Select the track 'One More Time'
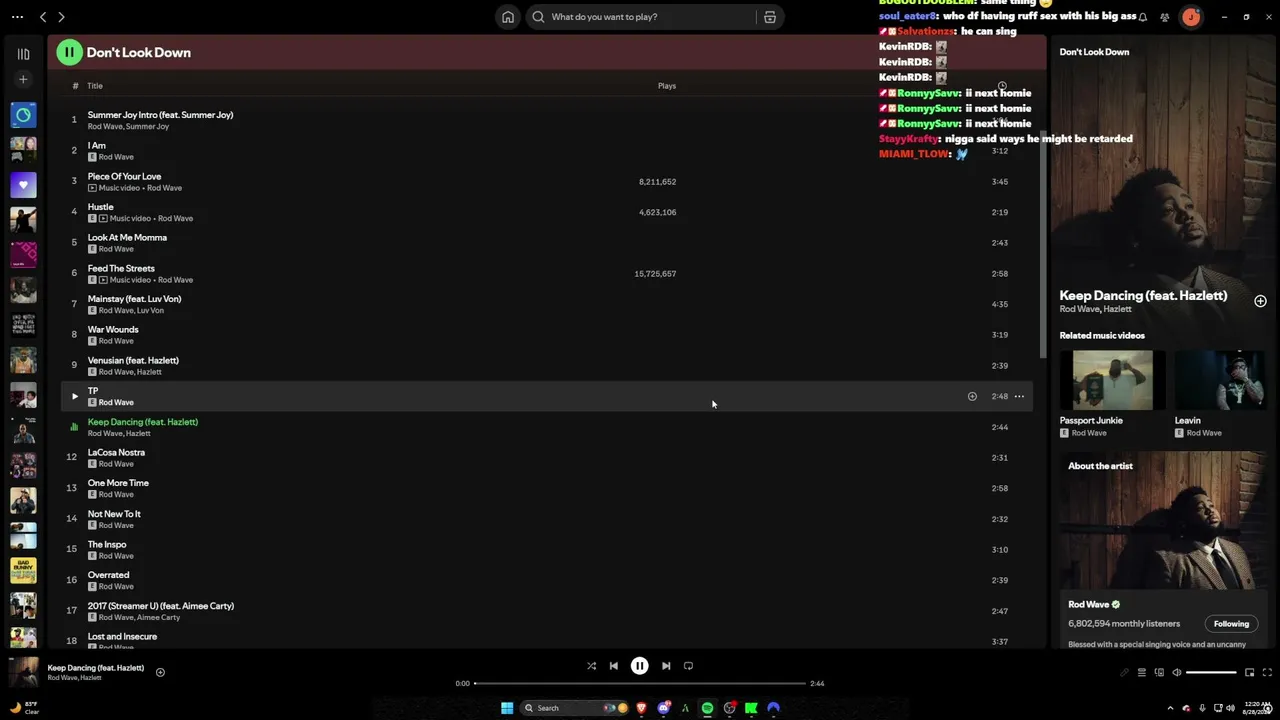Screen dimensions: 1280x720 coord(118,483)
